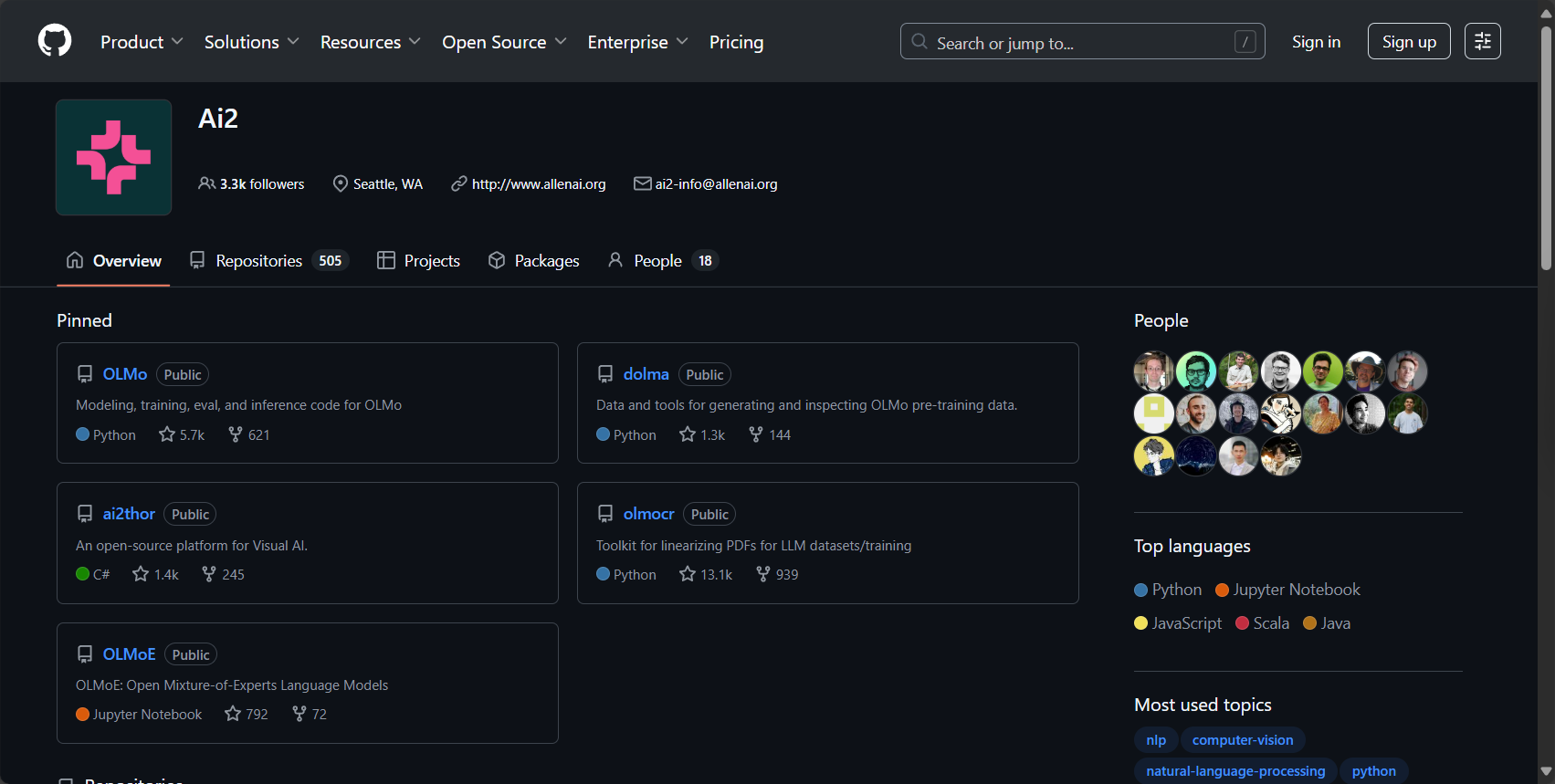This screenshot has height=784, width=1555.
Task: Open the dolma repository link
Action: 646,374
